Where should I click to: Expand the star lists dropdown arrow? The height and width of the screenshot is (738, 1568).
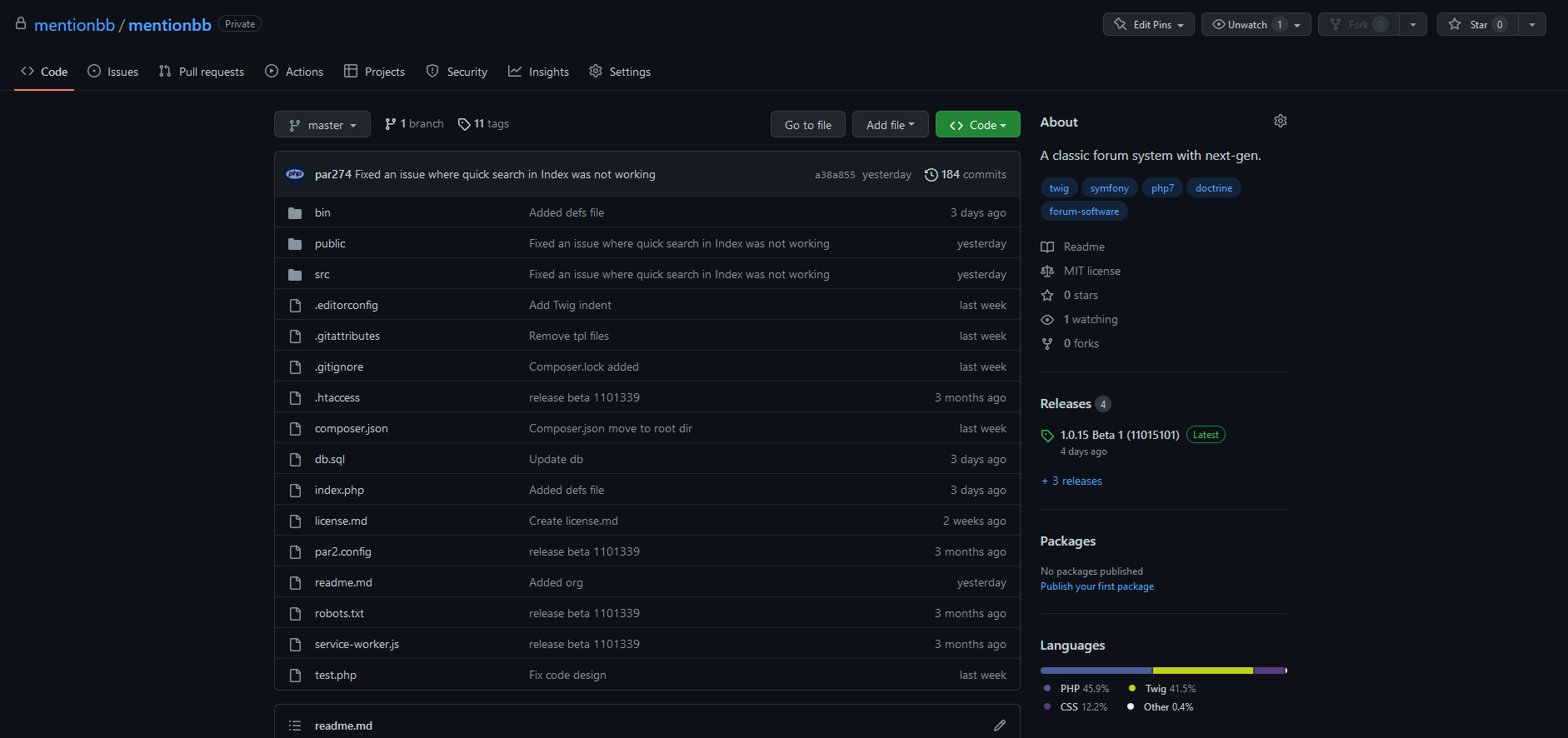pyautogui.click(x=1532, y=24)
